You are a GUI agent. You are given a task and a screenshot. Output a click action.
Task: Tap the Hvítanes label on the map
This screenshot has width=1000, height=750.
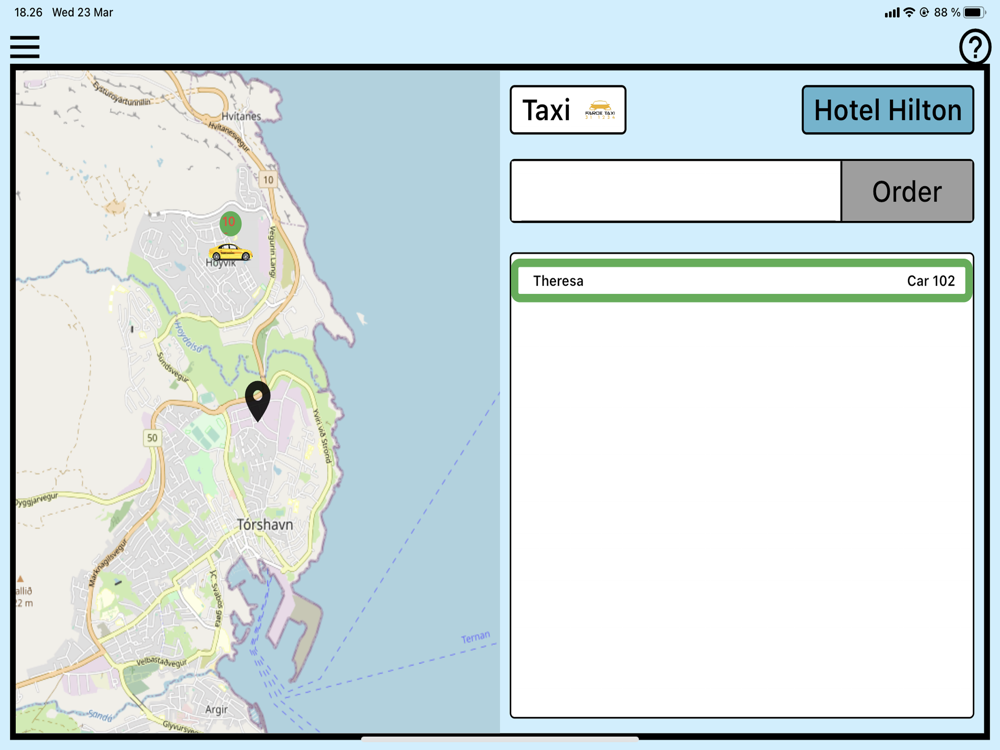coord(241,116)
